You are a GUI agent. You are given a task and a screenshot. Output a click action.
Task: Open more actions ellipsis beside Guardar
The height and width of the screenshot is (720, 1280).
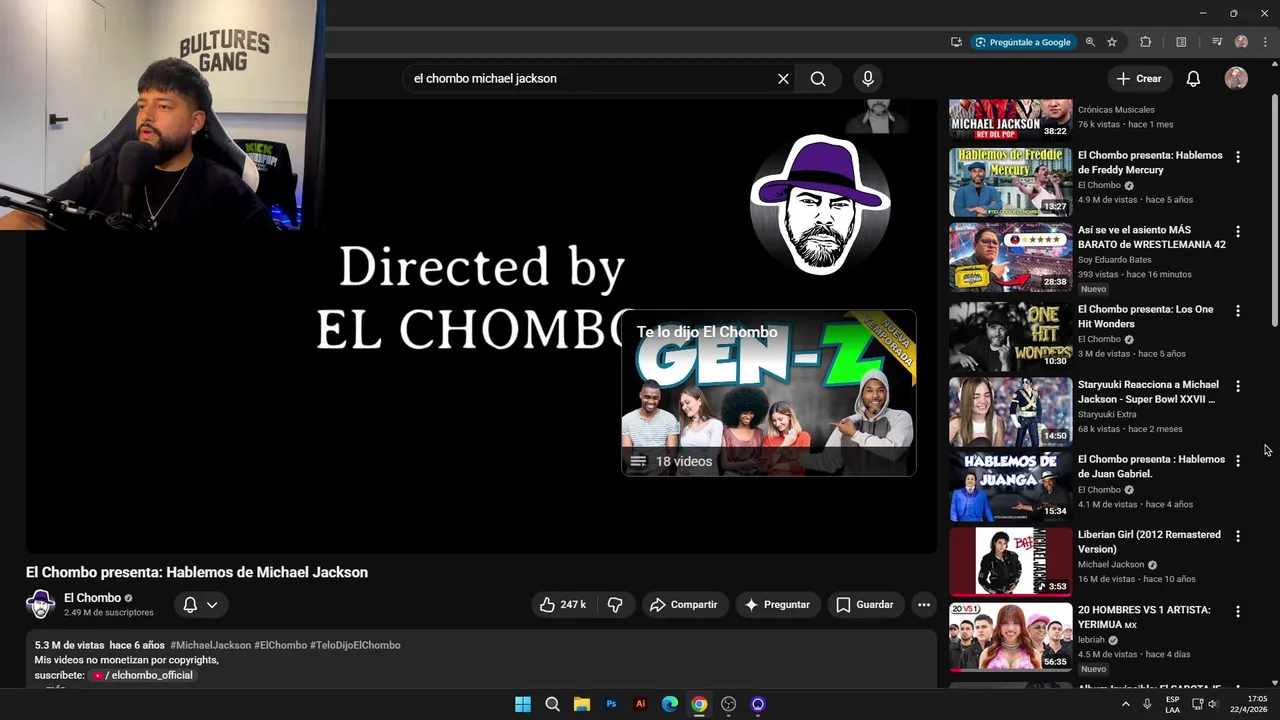924,605
